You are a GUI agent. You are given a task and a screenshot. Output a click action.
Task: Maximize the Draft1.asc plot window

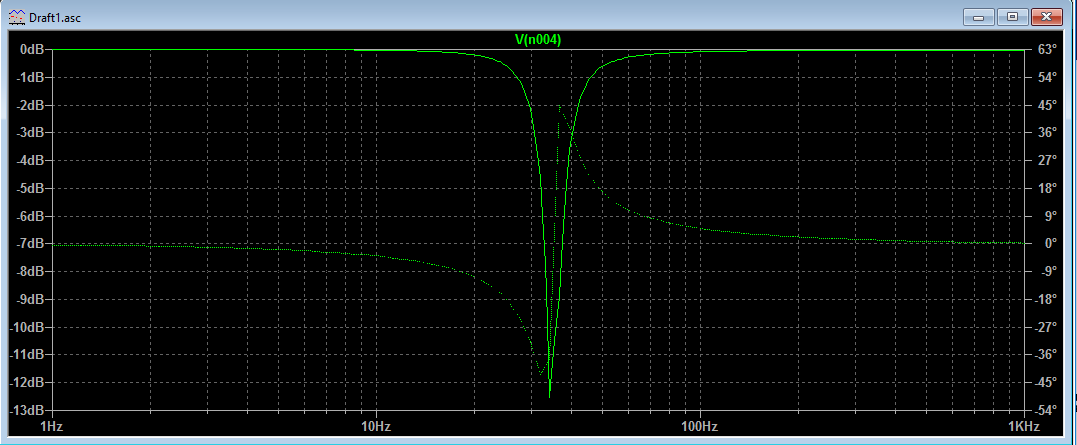[1012, 16]
